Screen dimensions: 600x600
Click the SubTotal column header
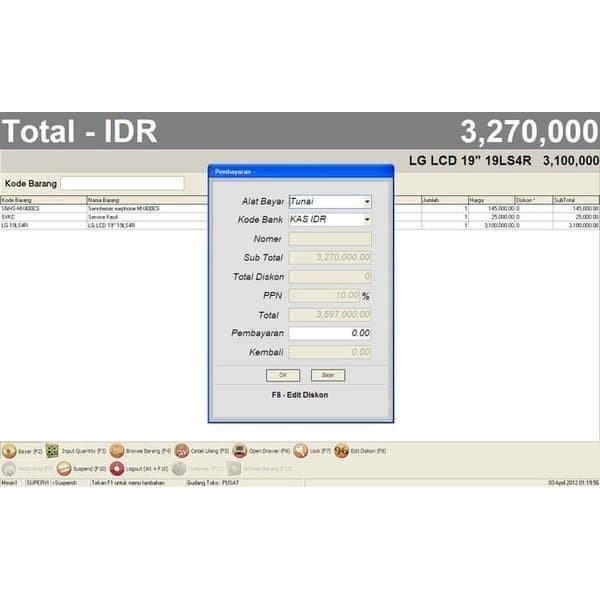[576, 200]
